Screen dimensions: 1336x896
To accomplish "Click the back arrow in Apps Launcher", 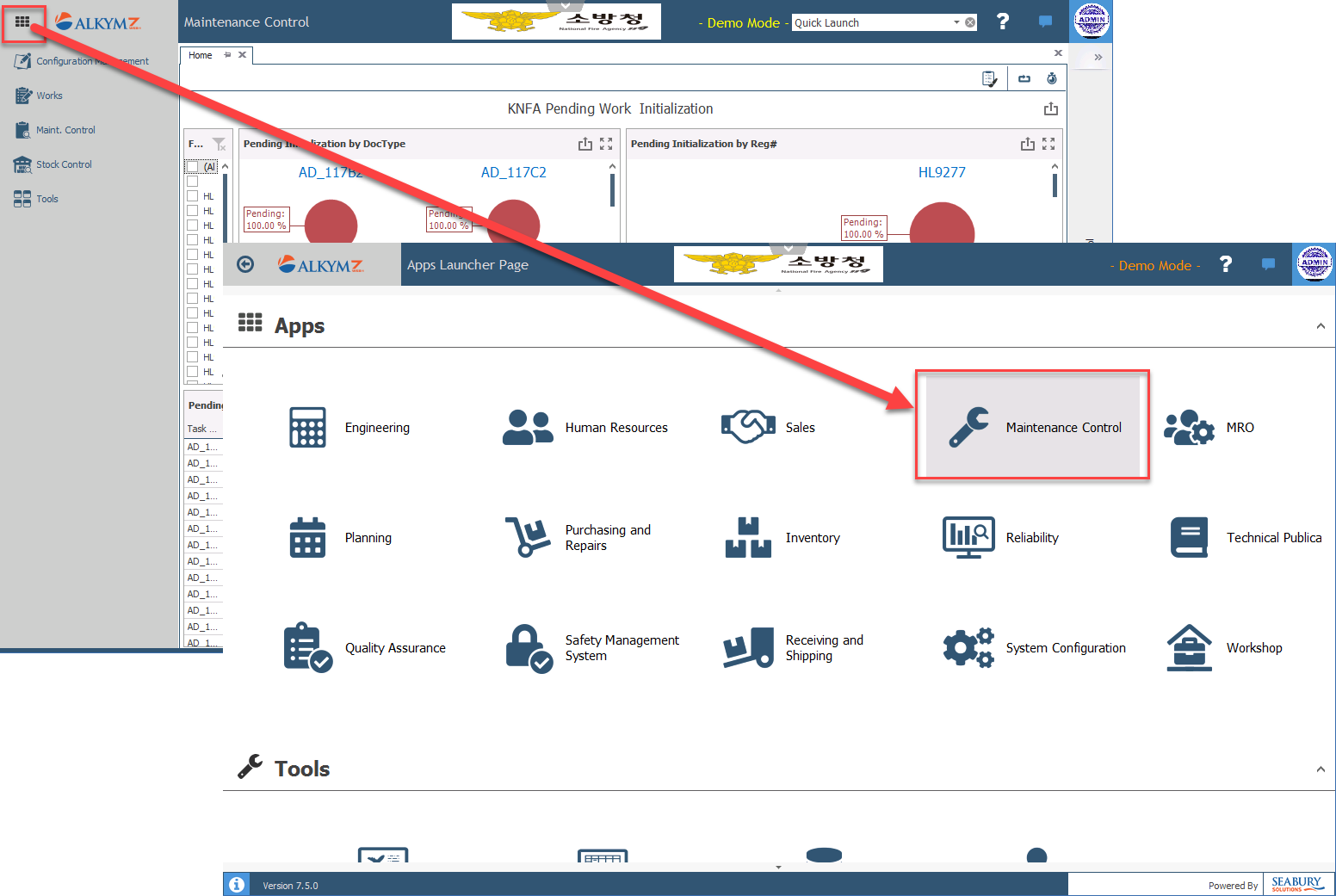I will click(245, 265).
